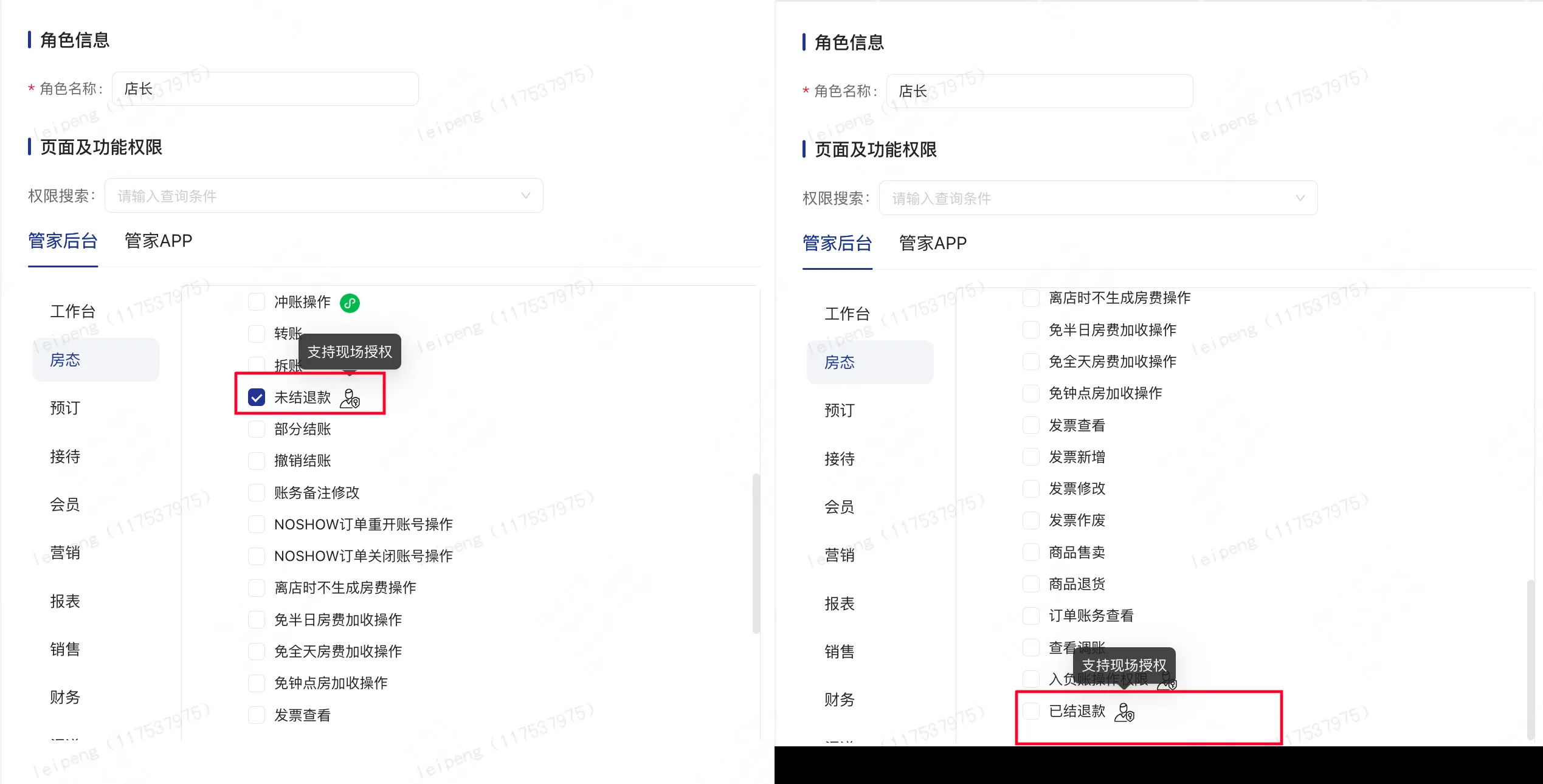Check right panel 免钟点房加收操作 checkbox
1543x784 pixels.
point(1031,393)
